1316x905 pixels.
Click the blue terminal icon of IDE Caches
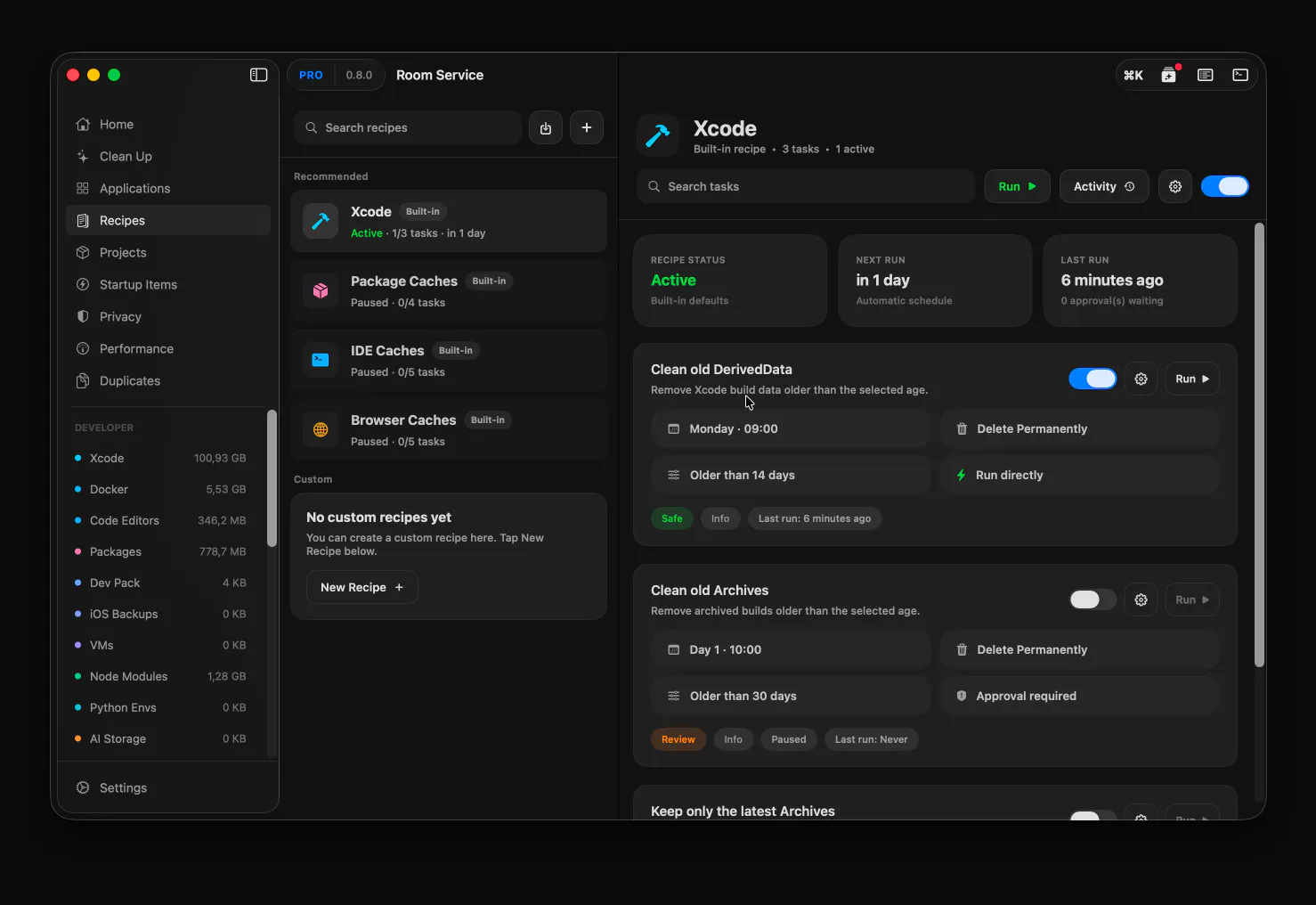(321, 360)
